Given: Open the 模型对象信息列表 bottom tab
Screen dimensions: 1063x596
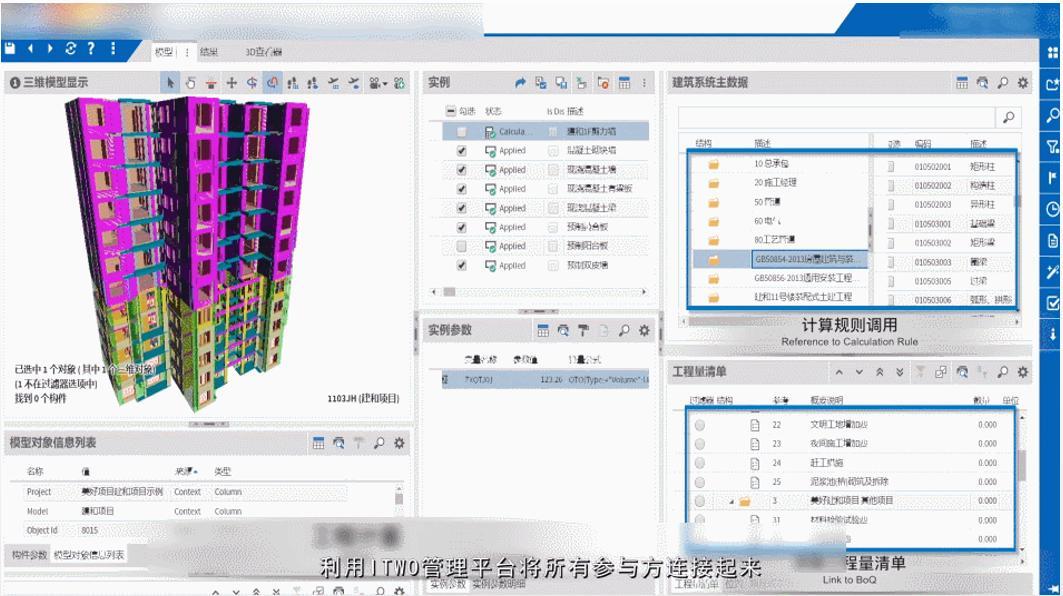Looking at the screenshot, I should (89, 555).
